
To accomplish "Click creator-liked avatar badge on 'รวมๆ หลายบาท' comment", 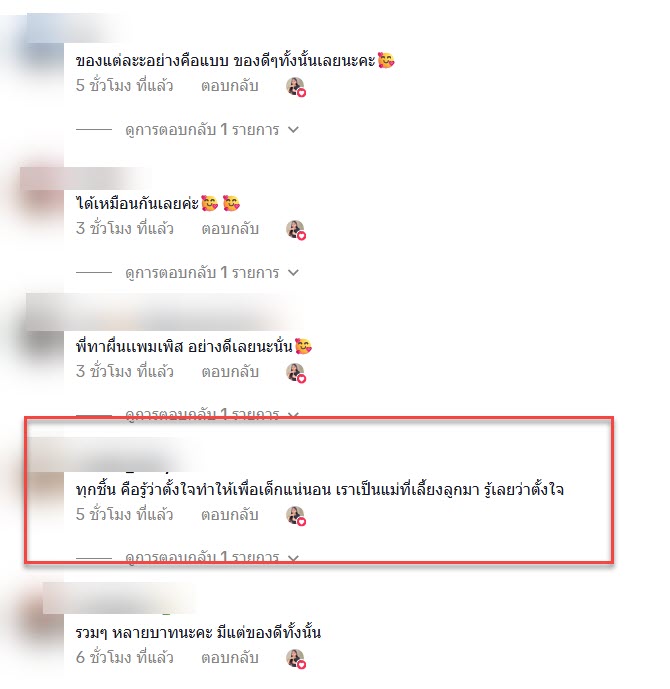I will coord(296,659).
